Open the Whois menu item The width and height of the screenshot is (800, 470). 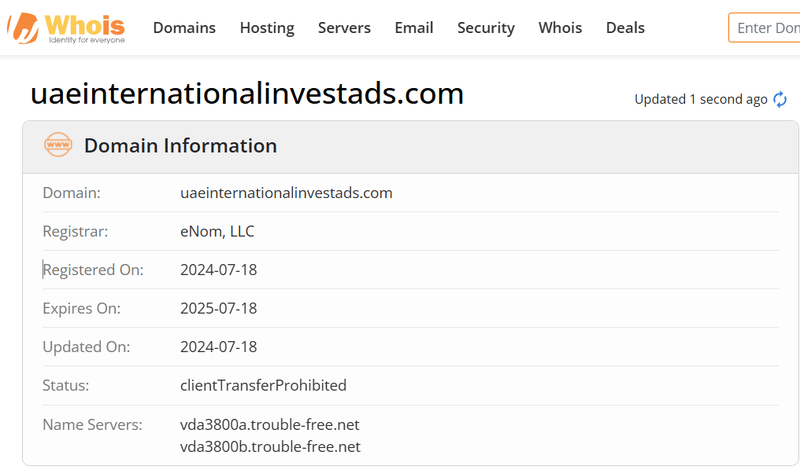(560, 28)
